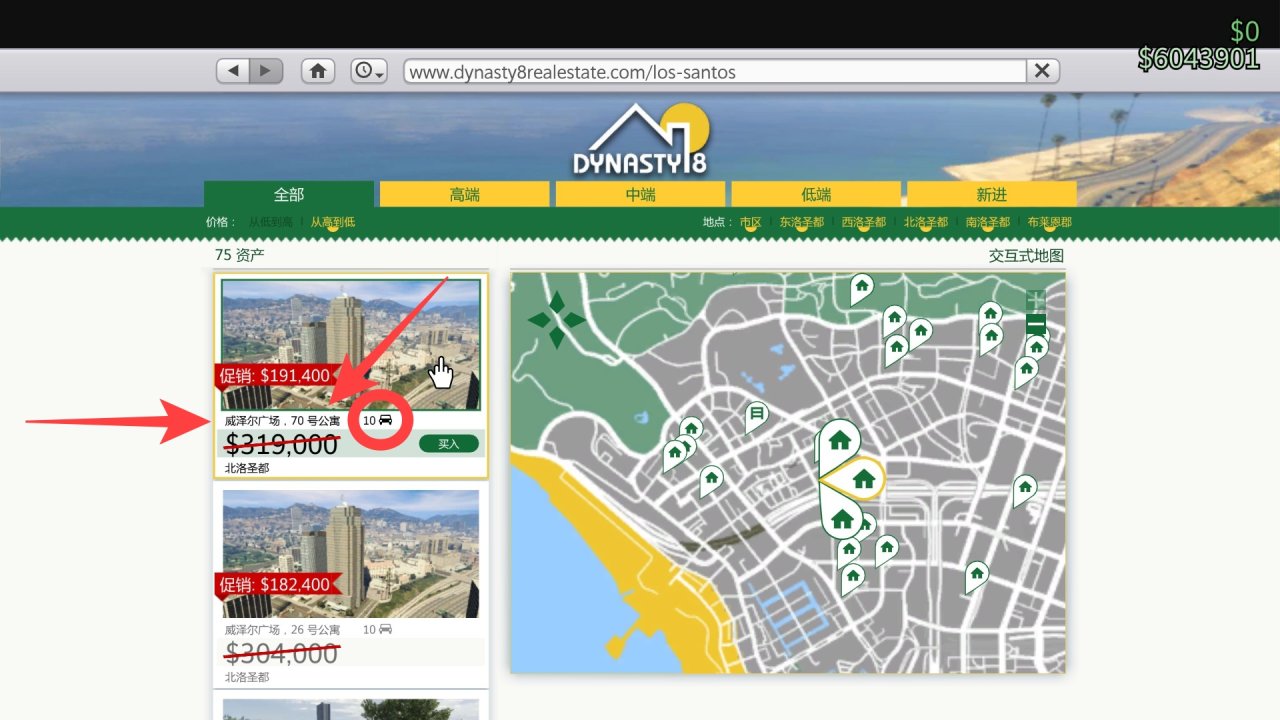Sort prices by 从高到低

(333, 222)
